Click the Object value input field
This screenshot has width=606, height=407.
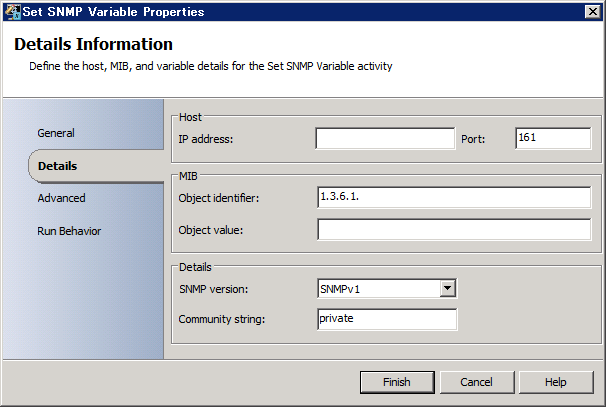[x=454, y=229]
